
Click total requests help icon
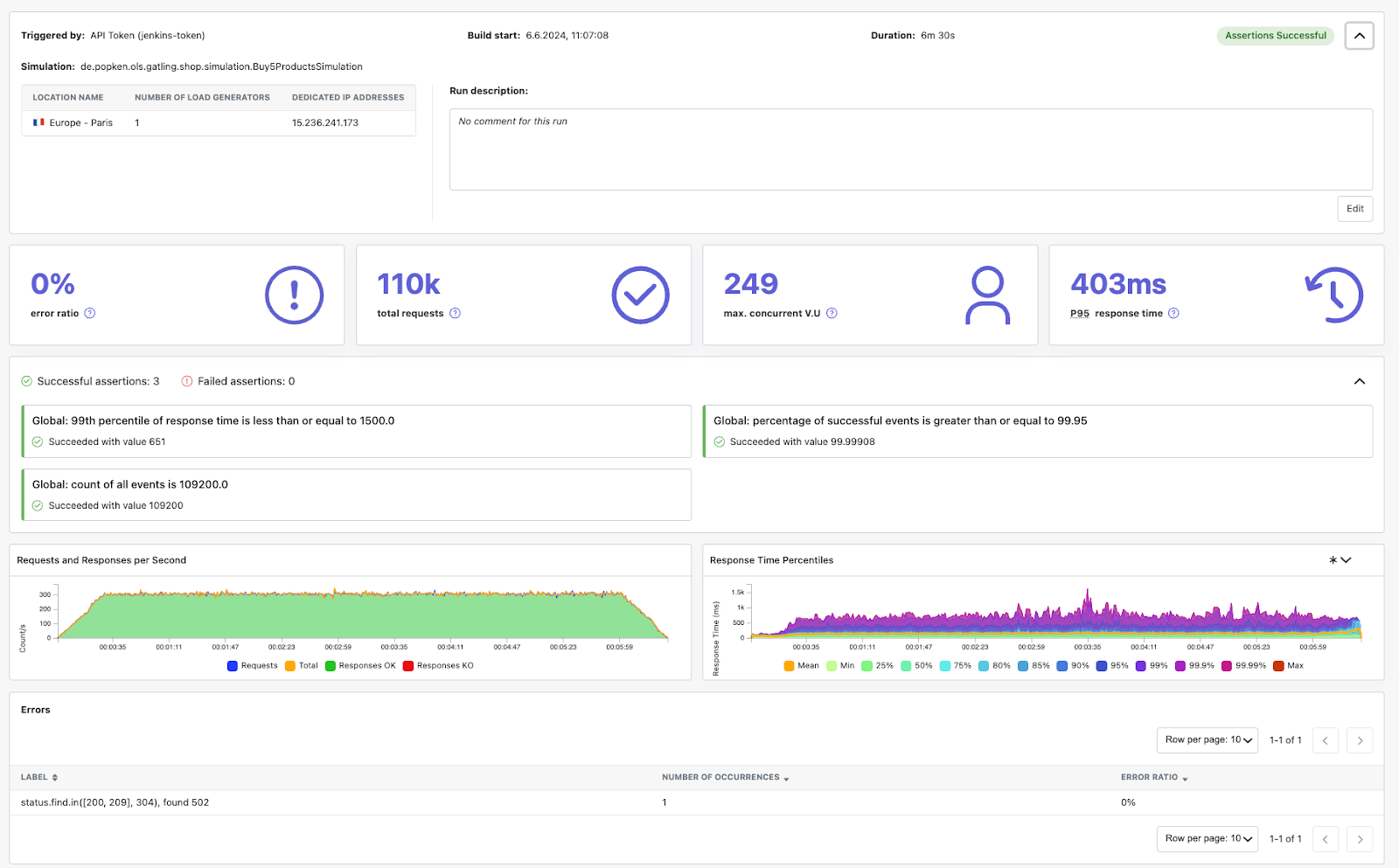[x=455, y=314]
